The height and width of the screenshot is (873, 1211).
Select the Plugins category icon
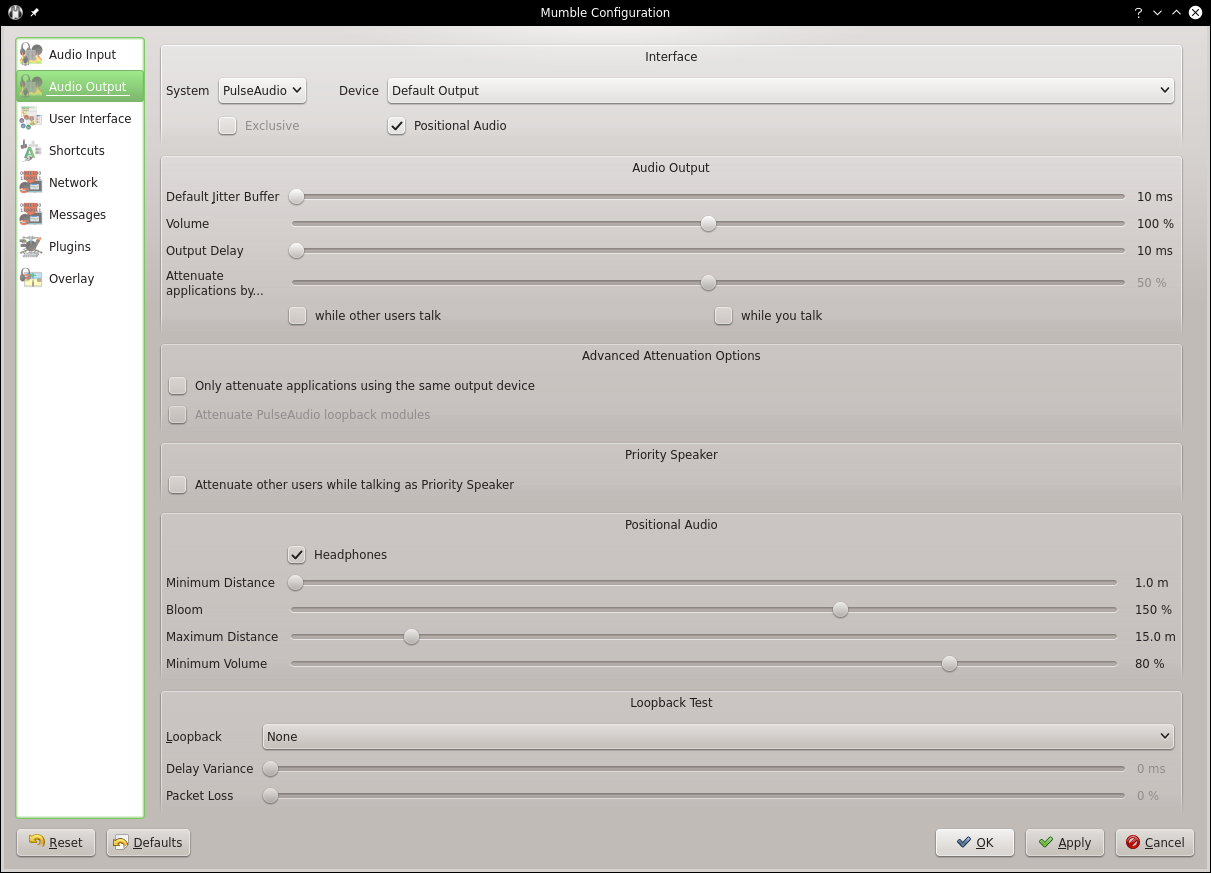click(30, 246)
